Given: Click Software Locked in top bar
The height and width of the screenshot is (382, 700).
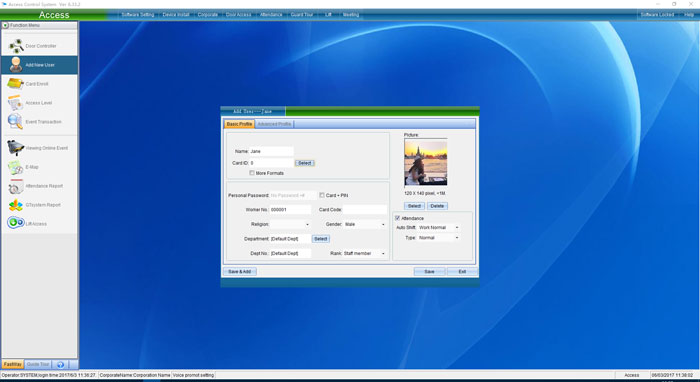Looking at the screenshot, I should [657, 15].
